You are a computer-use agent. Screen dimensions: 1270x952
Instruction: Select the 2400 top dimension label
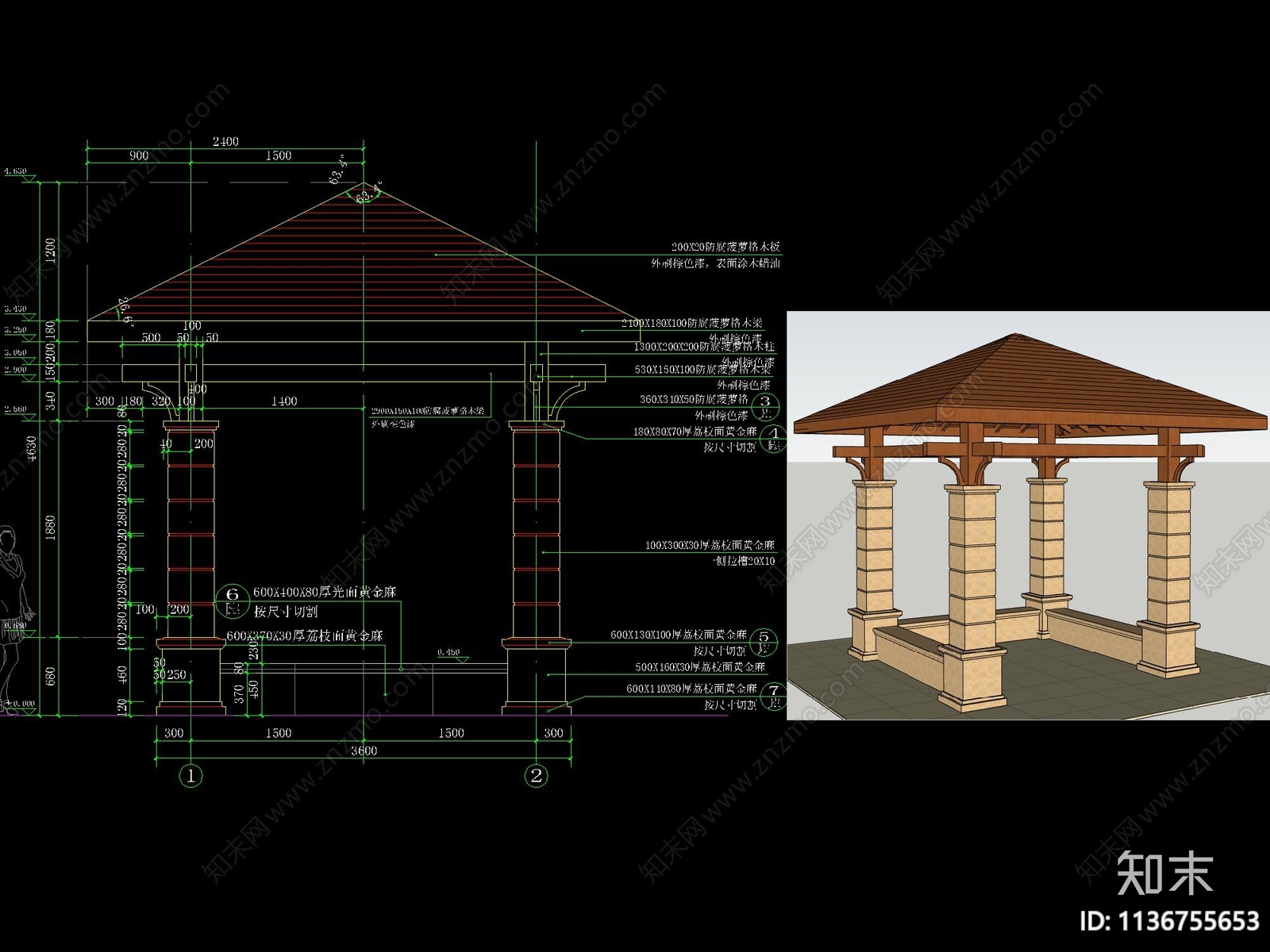(225, 141)
